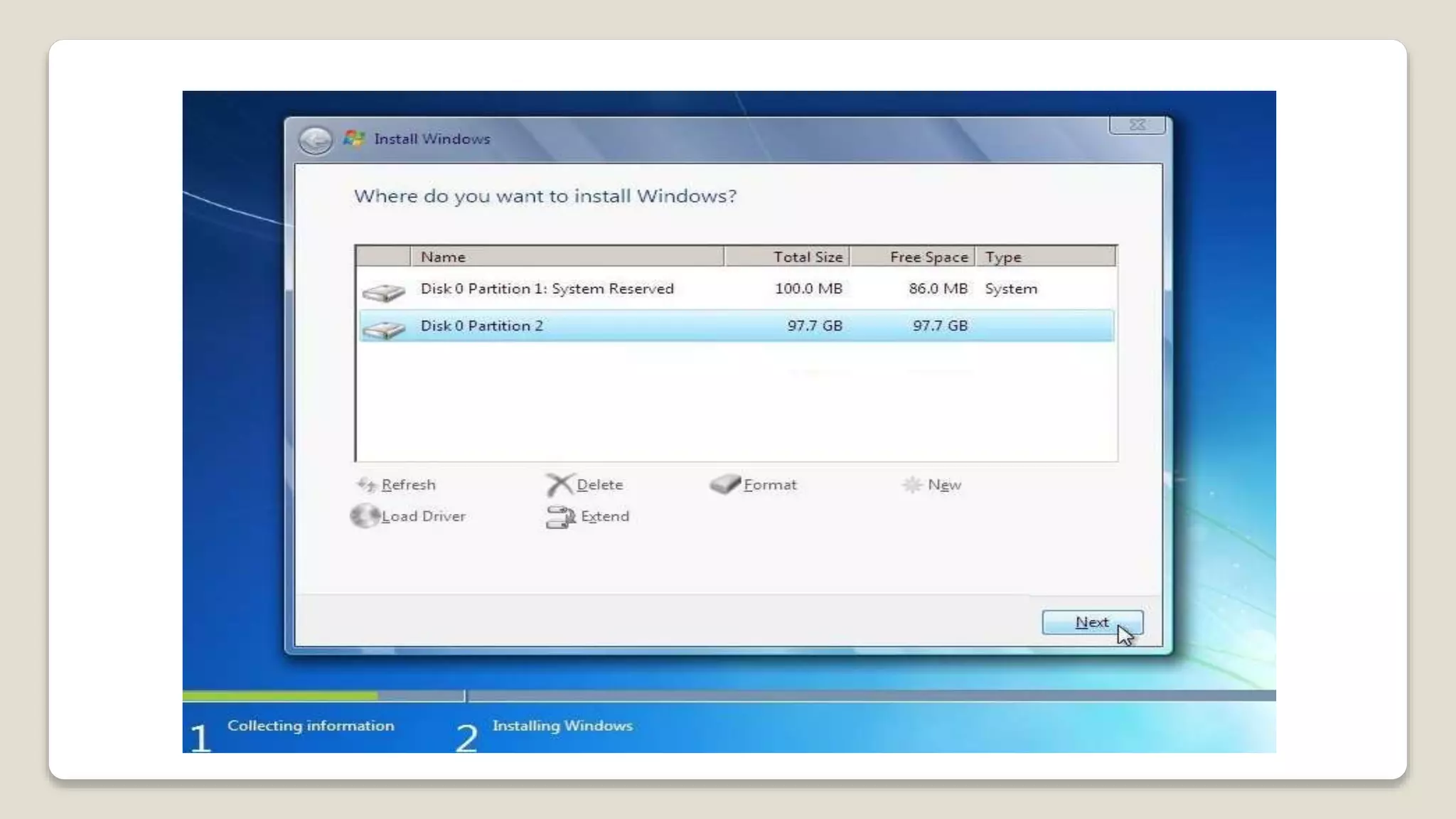
Task: Close the Install Windows dialog
Action: [x=1137, y=125]
